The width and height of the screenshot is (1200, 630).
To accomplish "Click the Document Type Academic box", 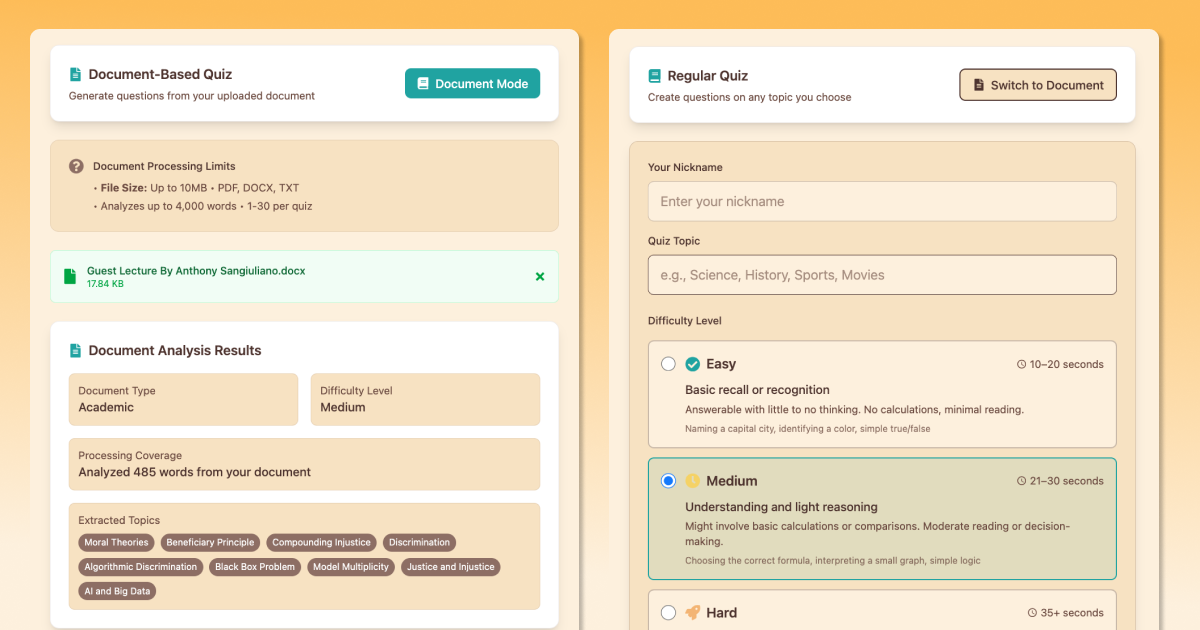I will point(183,400).
